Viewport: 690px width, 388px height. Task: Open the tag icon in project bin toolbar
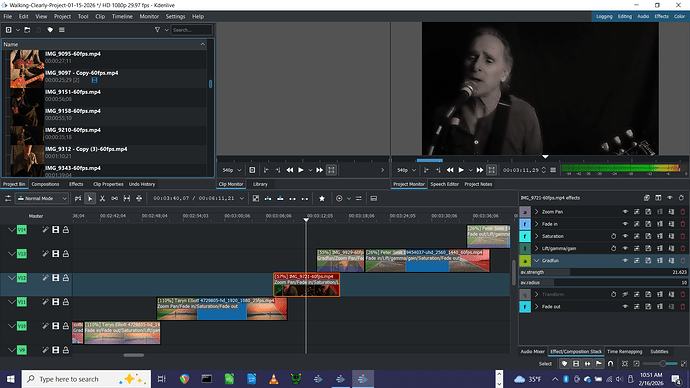click(50, 30)
